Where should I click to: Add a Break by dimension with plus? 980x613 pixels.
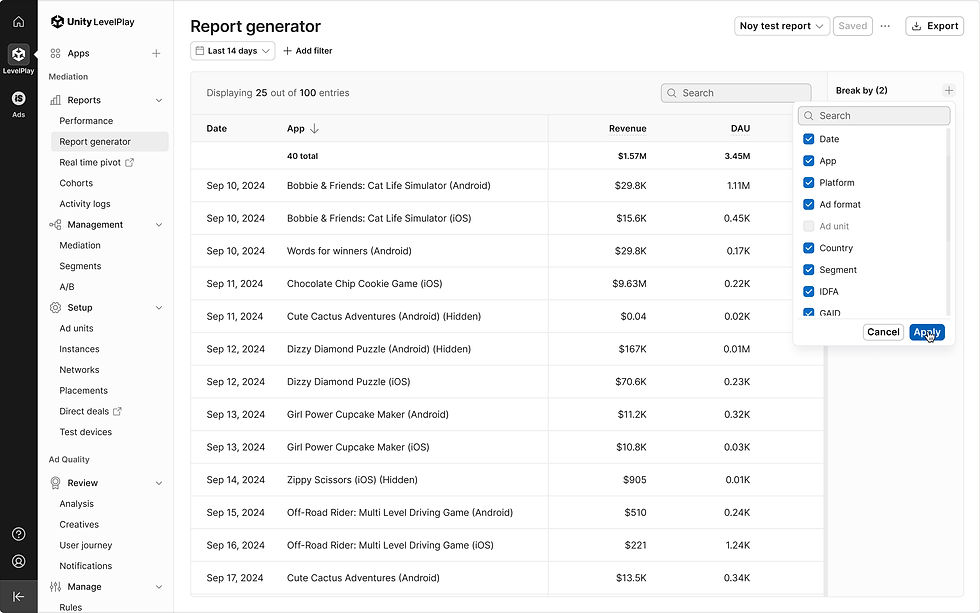point(949,91)
